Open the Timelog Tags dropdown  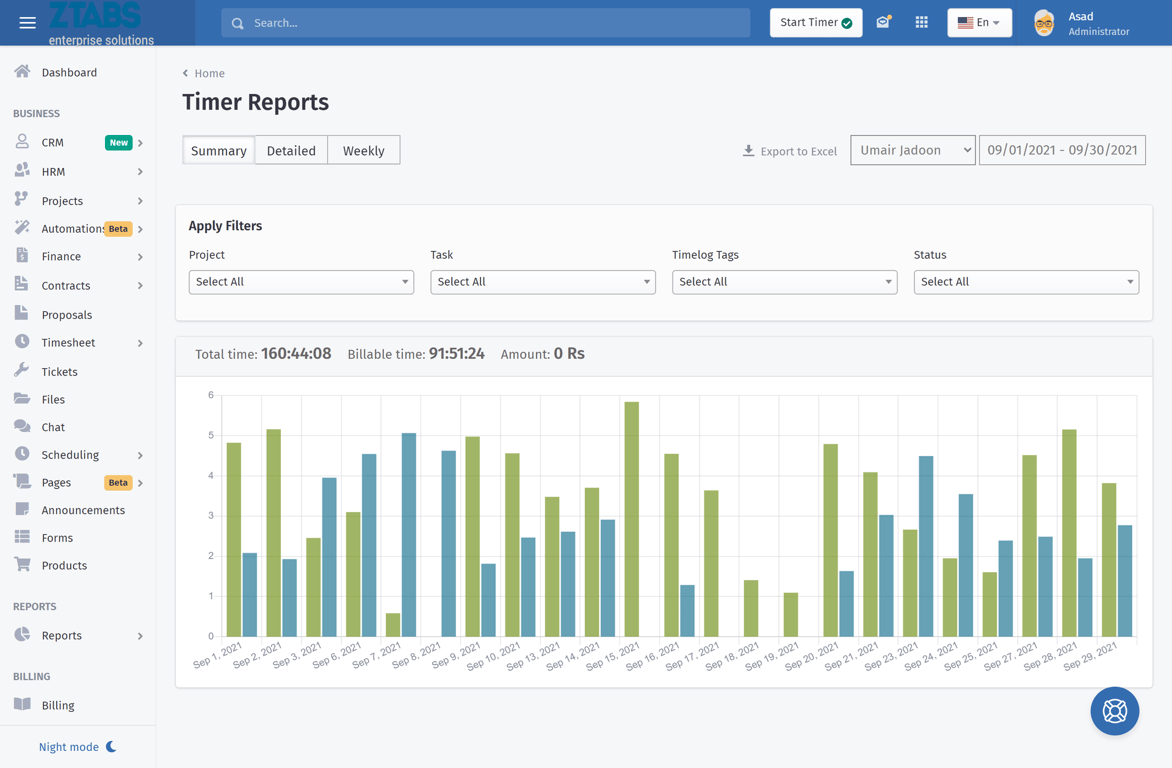(784, 282)
